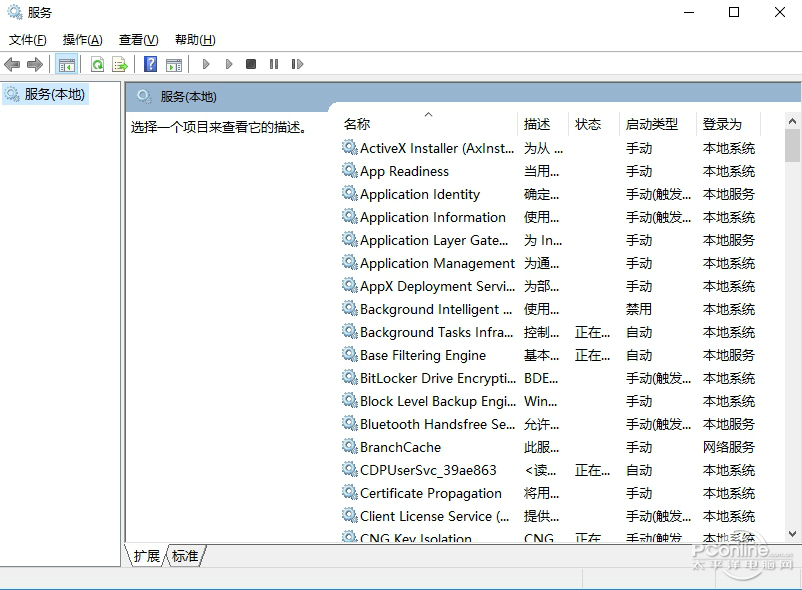Click the gear icon of CDPUserSvc_39ae863 row

click(x=350, y=470)
